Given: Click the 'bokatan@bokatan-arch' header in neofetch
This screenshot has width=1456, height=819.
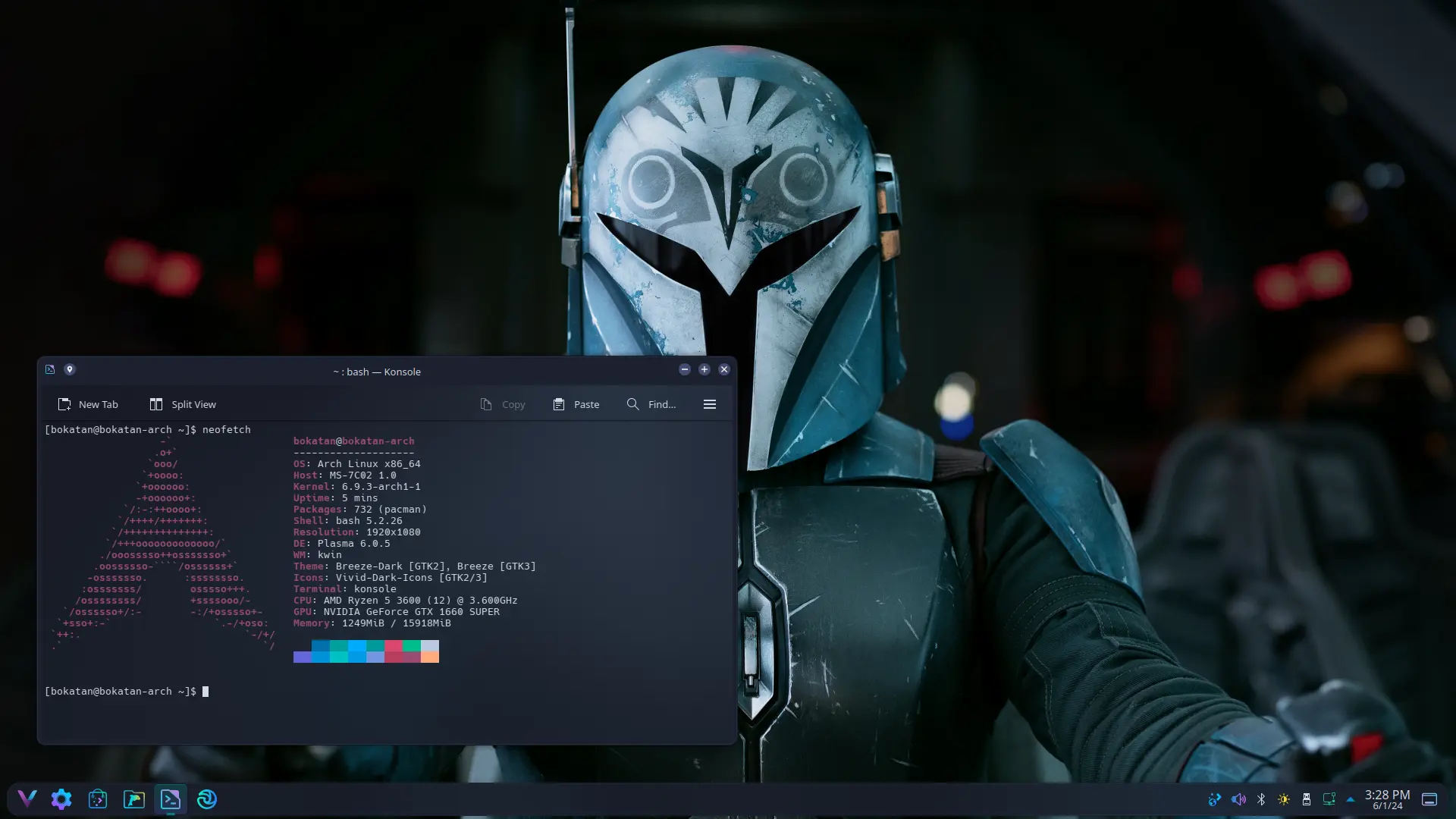Looking at the screenshot, I should 354,441.
